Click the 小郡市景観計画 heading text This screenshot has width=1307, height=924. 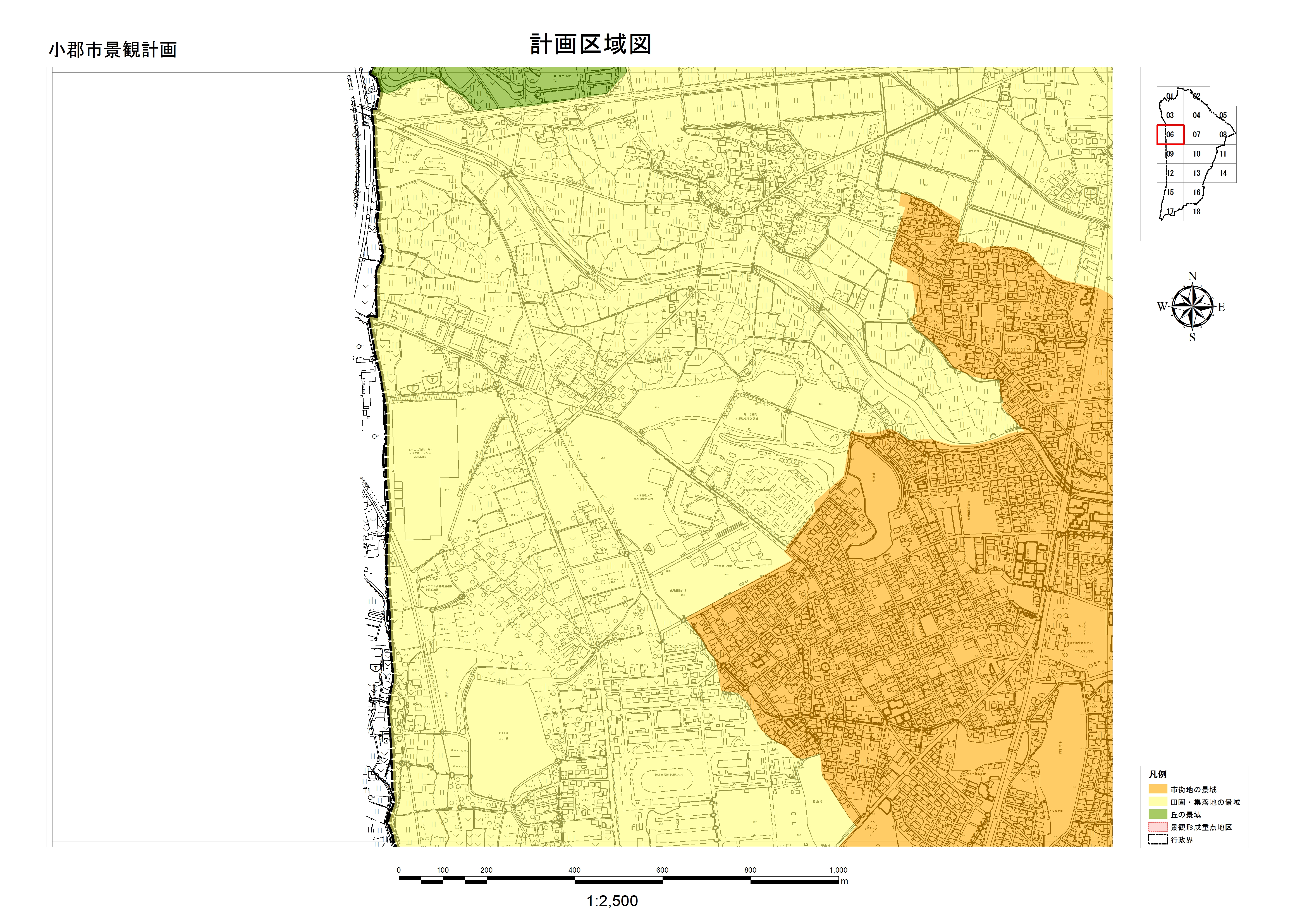click(x=113, y=50)
